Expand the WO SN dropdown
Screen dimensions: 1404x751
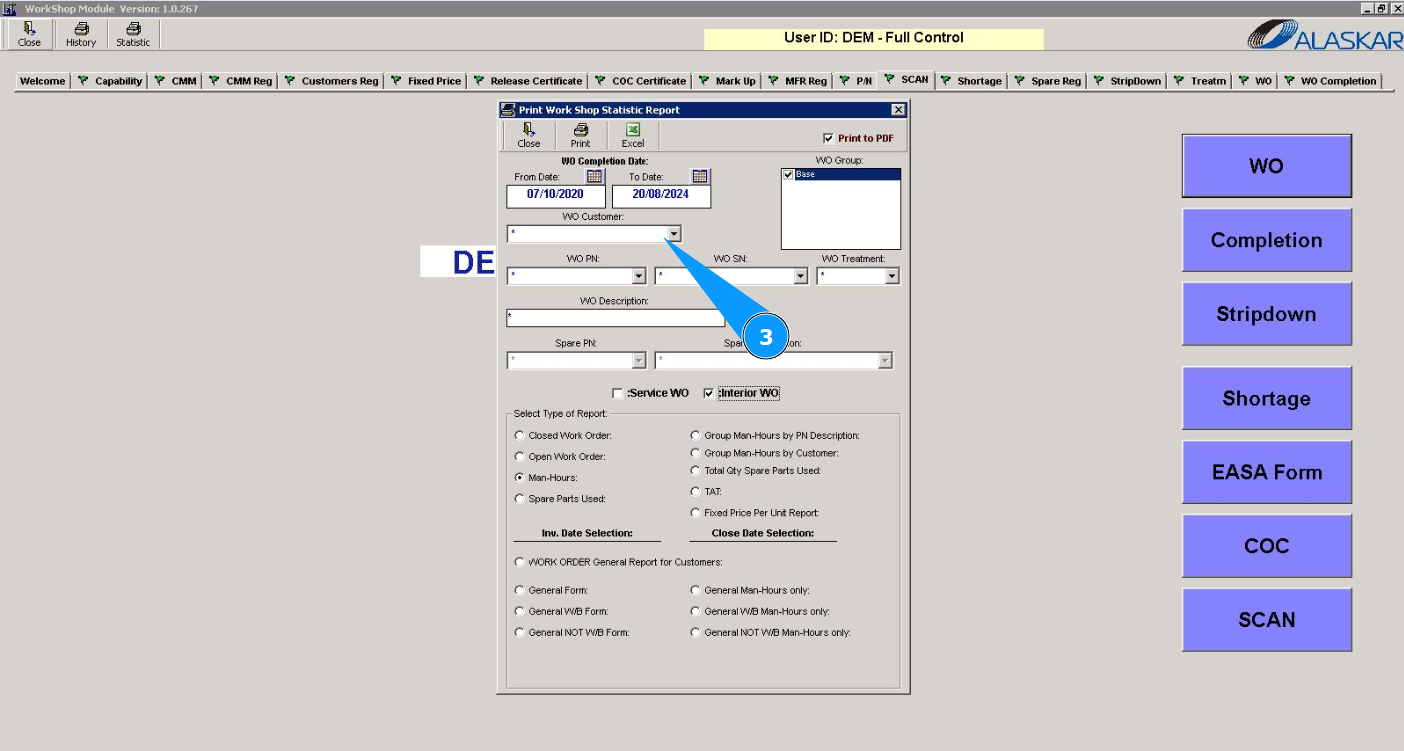pyautogui.click(x=800, y=276)
